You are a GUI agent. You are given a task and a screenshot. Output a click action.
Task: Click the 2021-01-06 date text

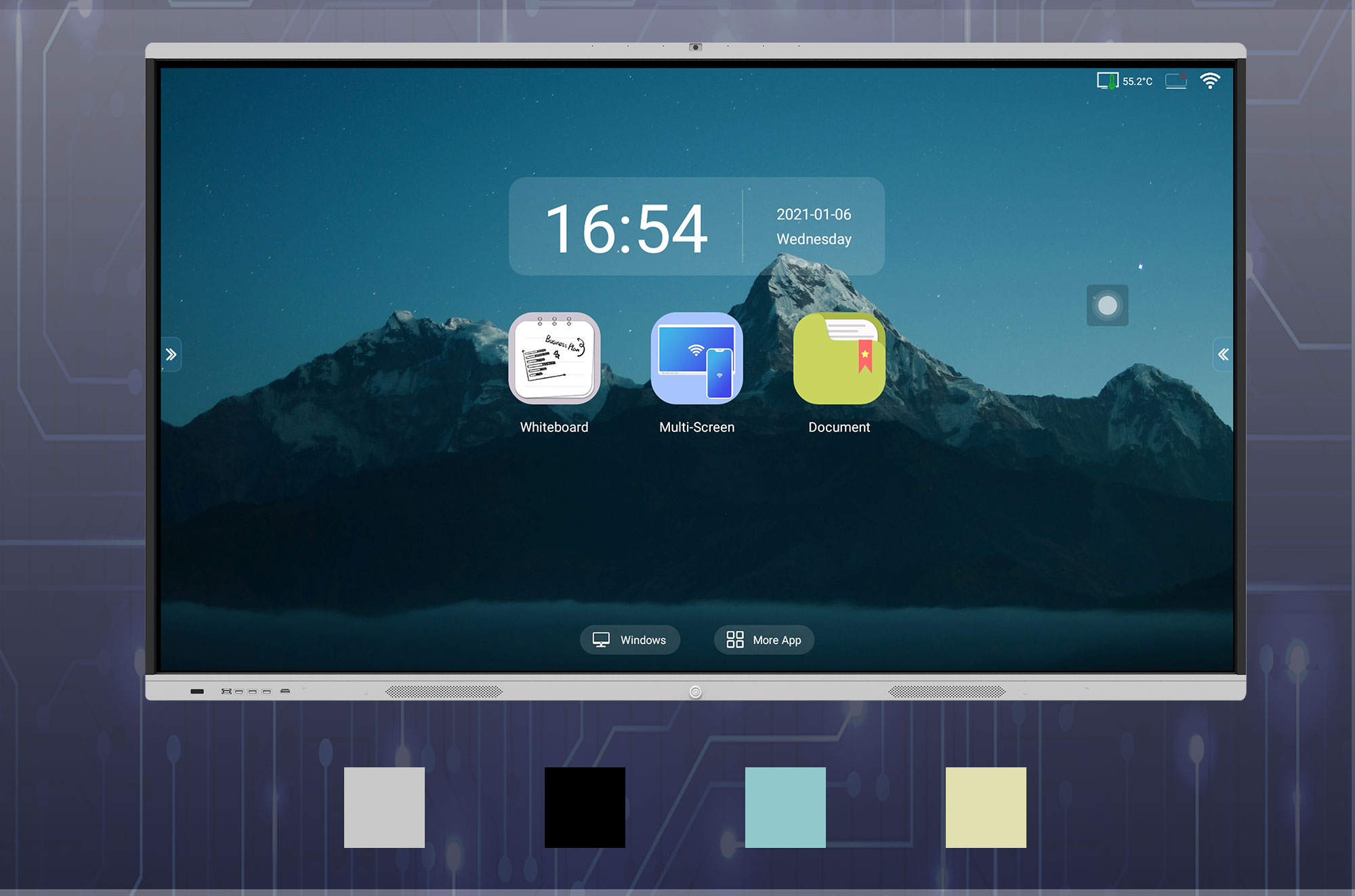(813, 214)
